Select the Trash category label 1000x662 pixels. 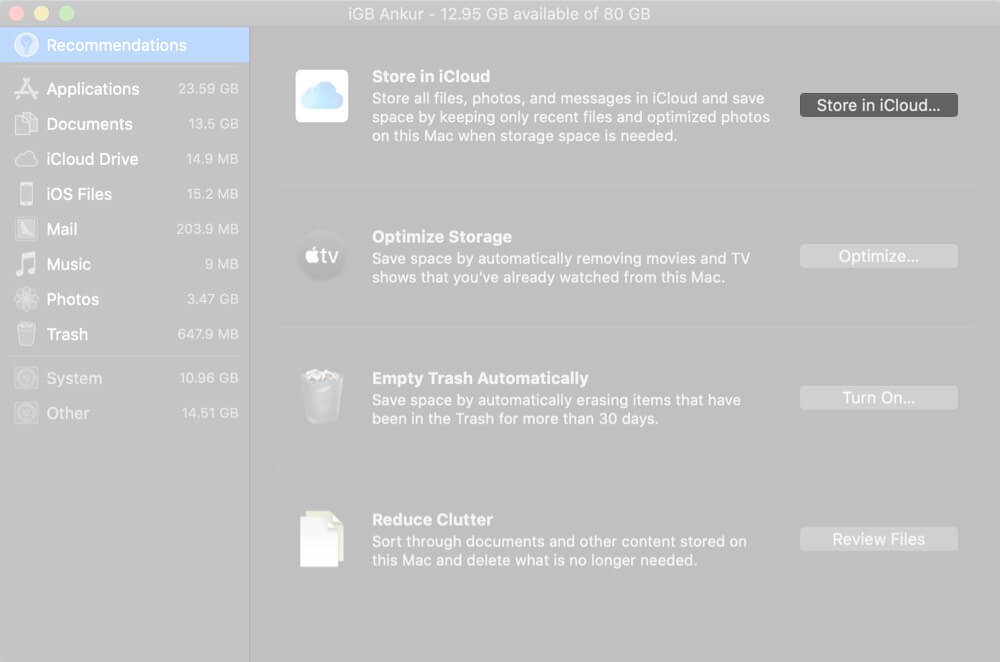(x=68, y=334)
